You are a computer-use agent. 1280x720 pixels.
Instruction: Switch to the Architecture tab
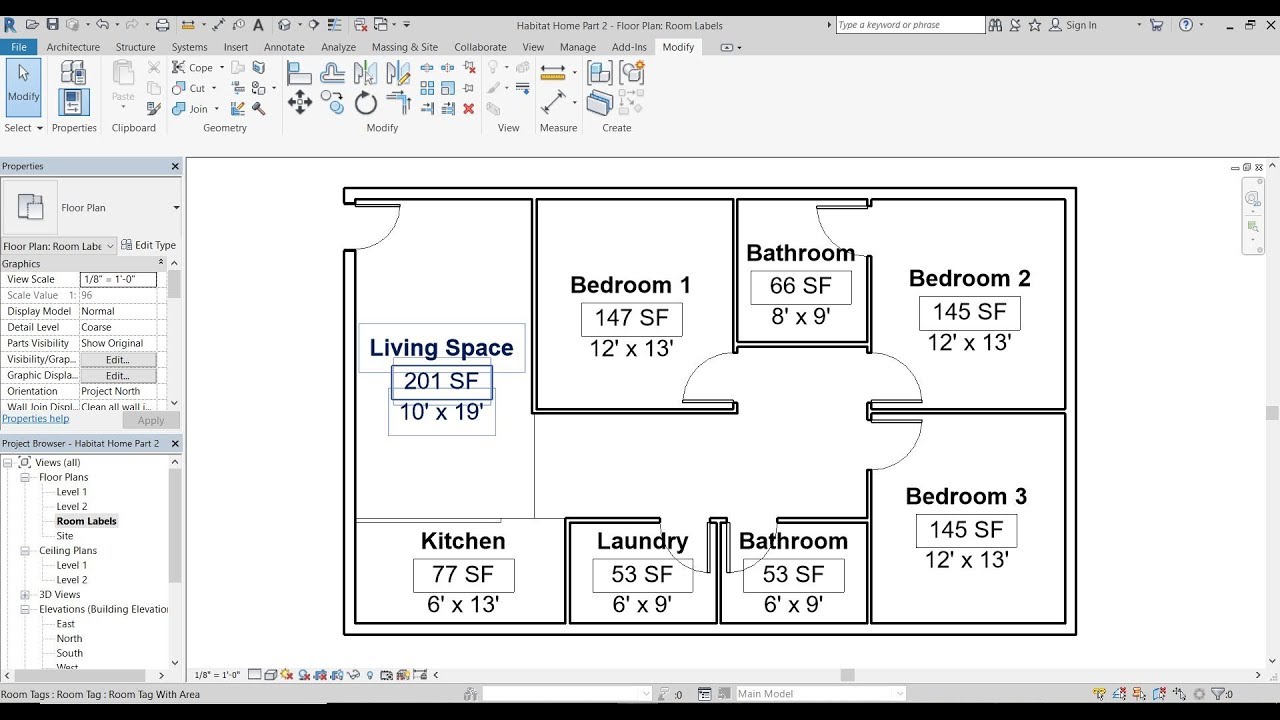point(73,47)
